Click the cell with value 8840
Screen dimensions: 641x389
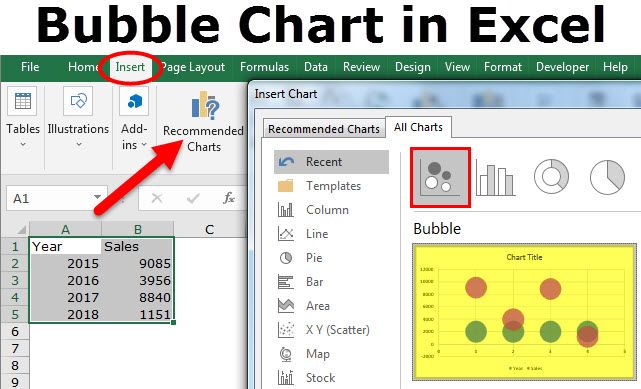pyautogui.click(x=138, y=297)
